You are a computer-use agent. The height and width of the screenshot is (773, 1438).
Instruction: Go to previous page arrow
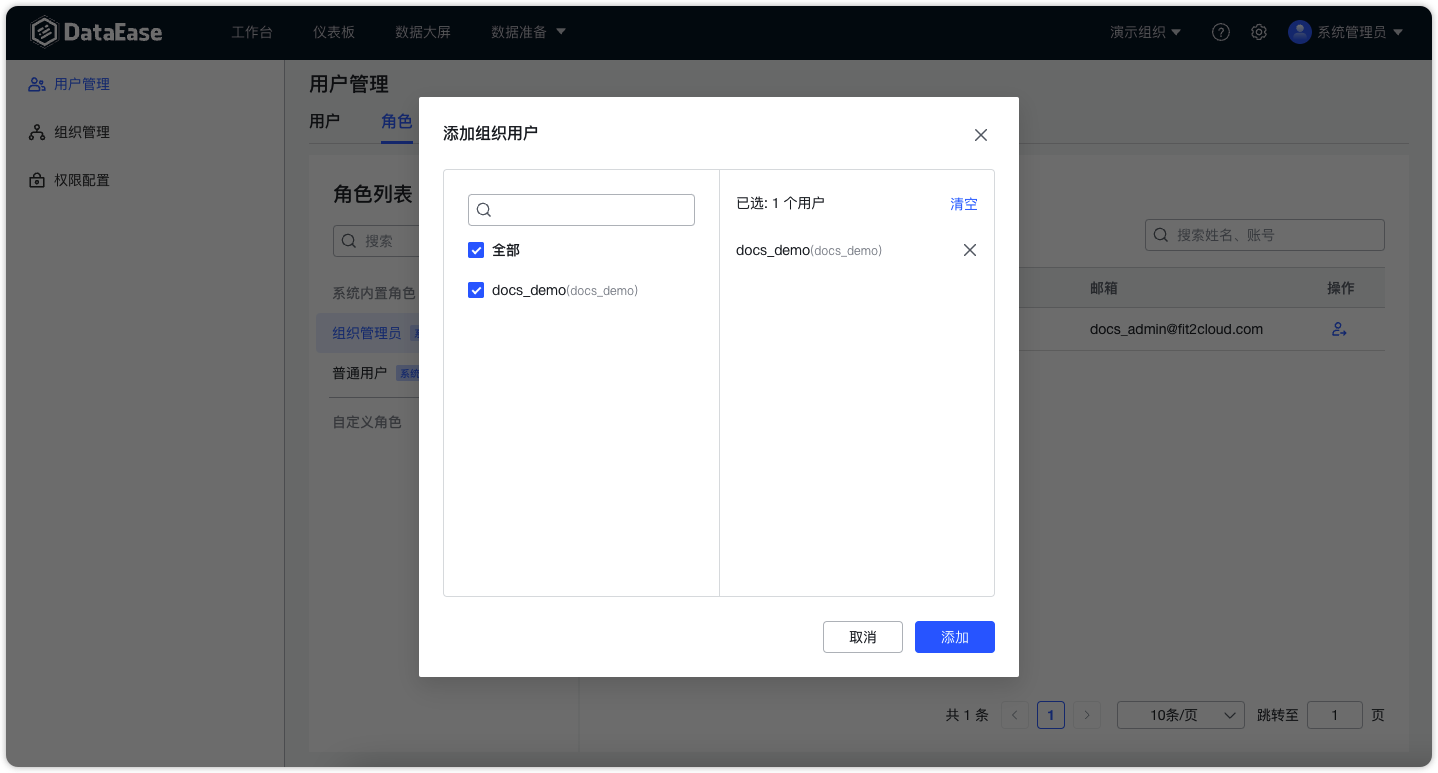(1015, 715)
